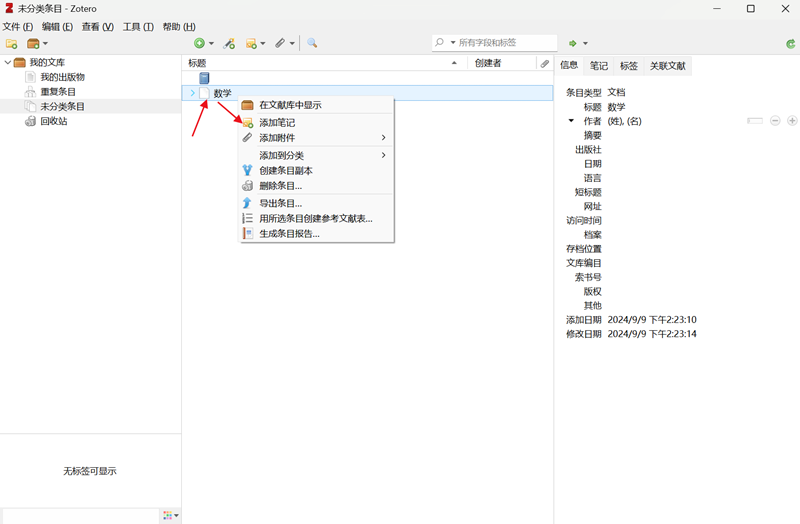The height and width of the screenshot is (524, 800).
Task: Click the New Note toolbar icon
Action: (251, 44)
